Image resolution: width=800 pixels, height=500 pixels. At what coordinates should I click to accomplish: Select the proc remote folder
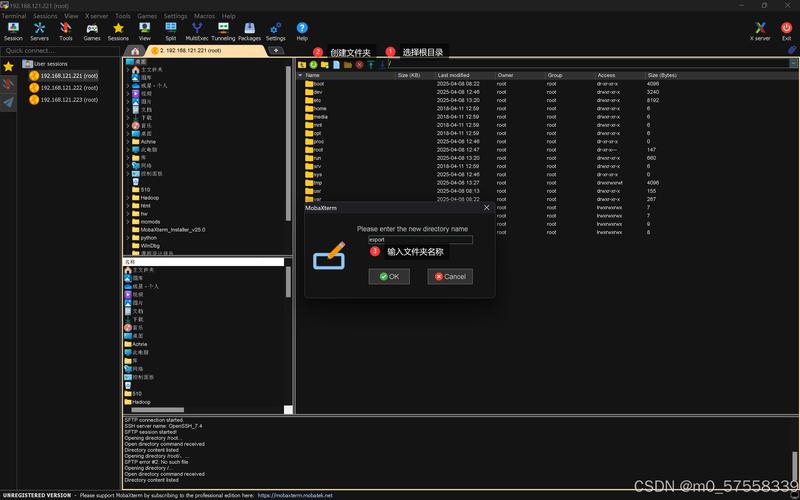point(315,141)
